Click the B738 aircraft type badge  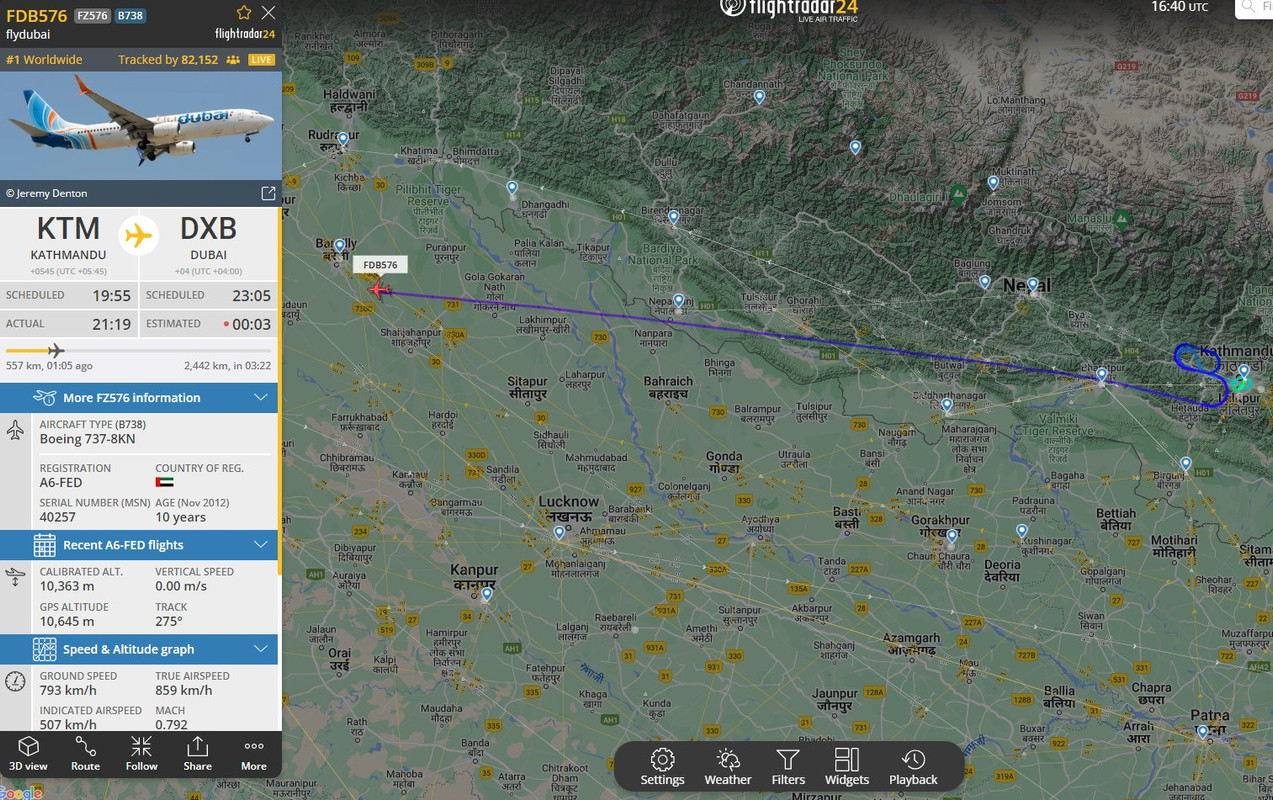click(x=130, y=16)
